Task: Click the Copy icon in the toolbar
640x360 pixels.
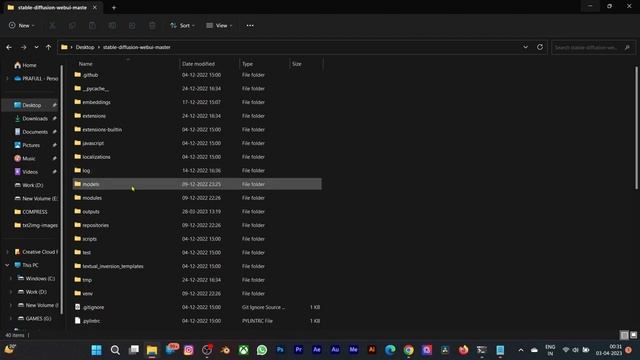Action: coord(72,26)
